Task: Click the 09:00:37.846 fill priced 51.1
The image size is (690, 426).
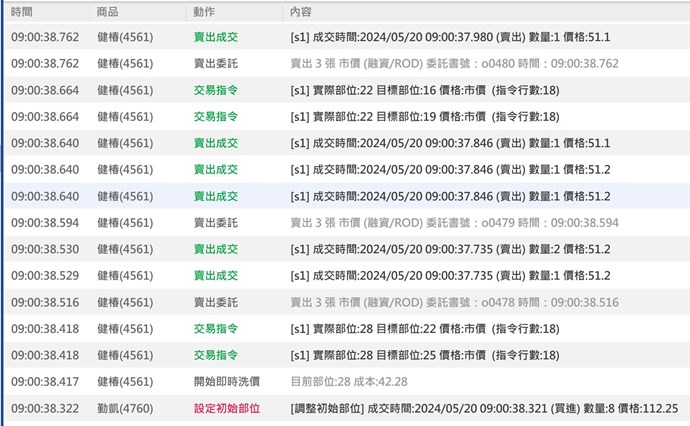Action: coord(450,143)
